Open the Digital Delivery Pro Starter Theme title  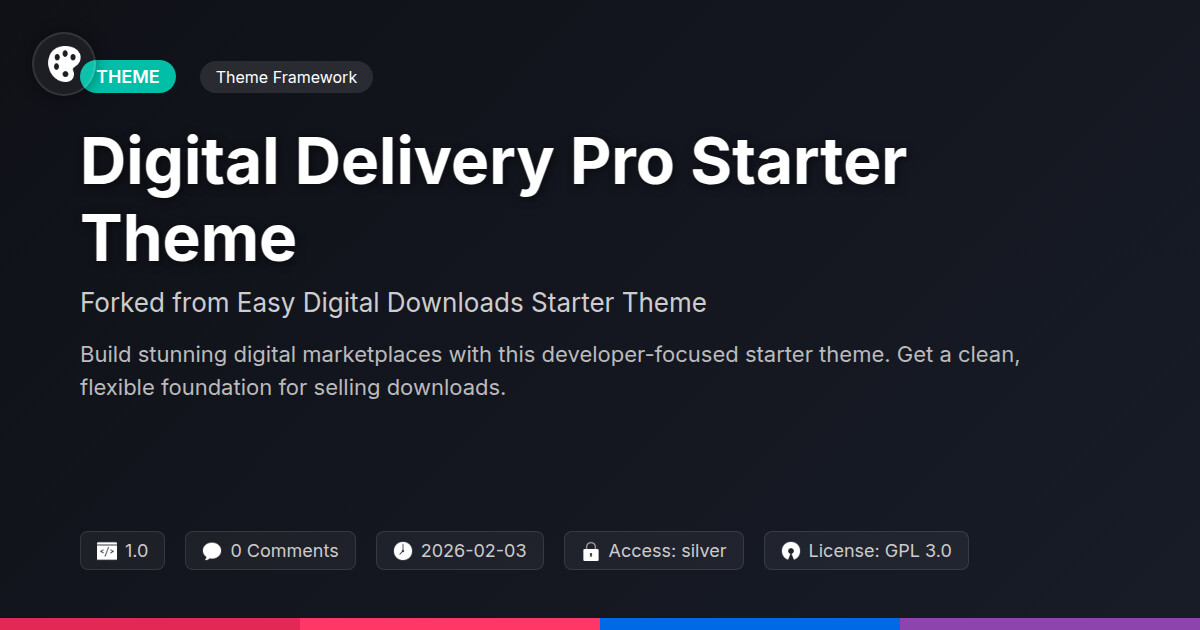tap(493, 200)
